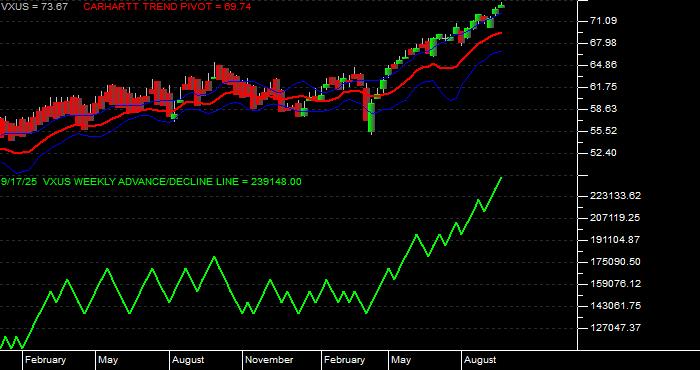Select the 64.86 price axis value
Screen dimensions: 700x370
coord(603,65)
